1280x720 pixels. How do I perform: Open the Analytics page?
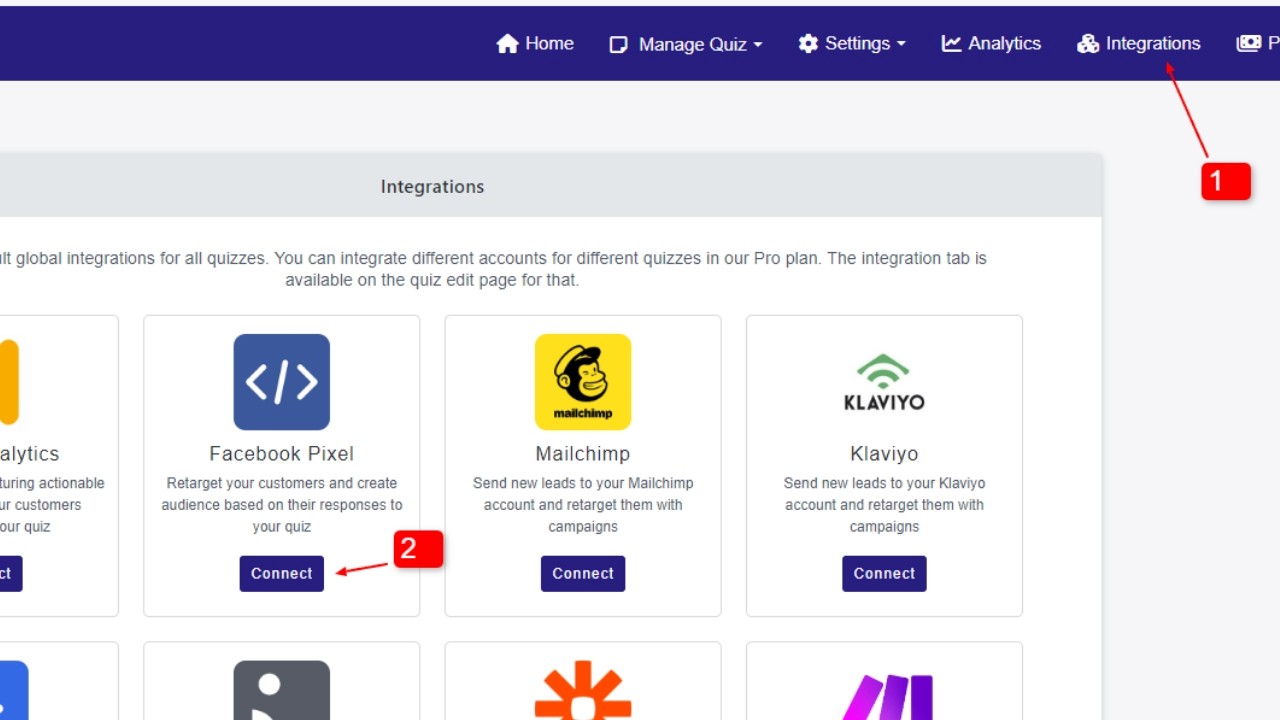click(x=991, y=43)
